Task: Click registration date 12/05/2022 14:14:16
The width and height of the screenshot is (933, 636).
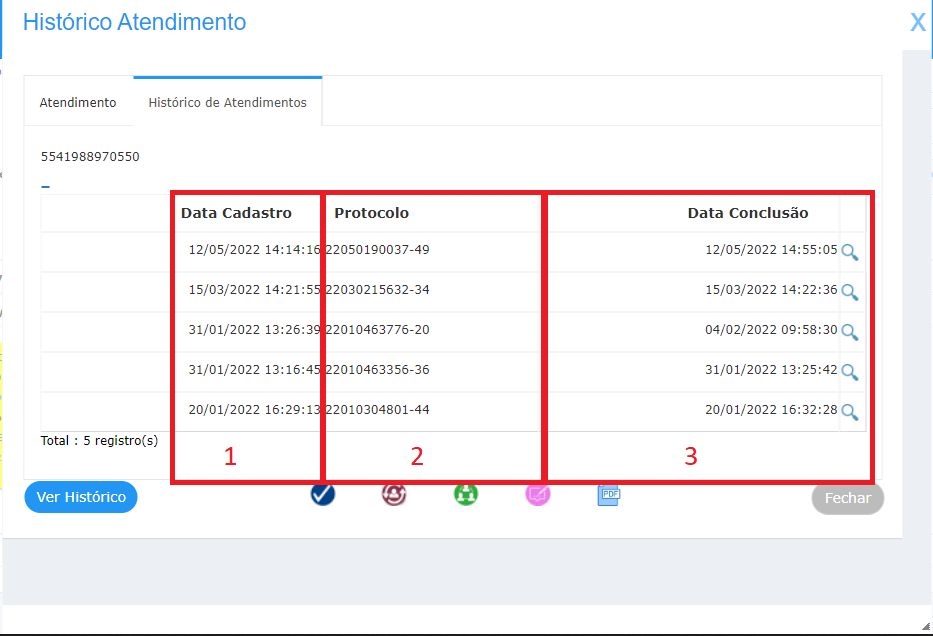Action: [254, 250]
